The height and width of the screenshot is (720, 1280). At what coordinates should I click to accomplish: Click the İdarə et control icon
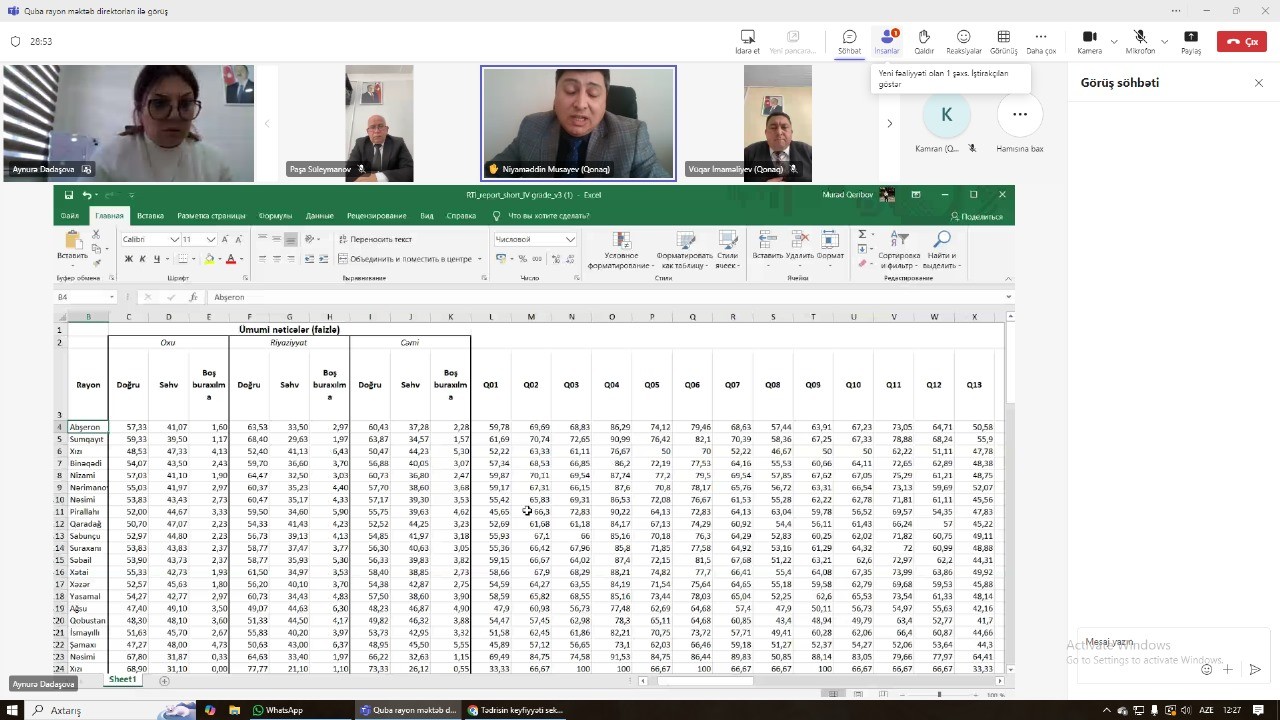pyautogui.click(x=747, y=41)
